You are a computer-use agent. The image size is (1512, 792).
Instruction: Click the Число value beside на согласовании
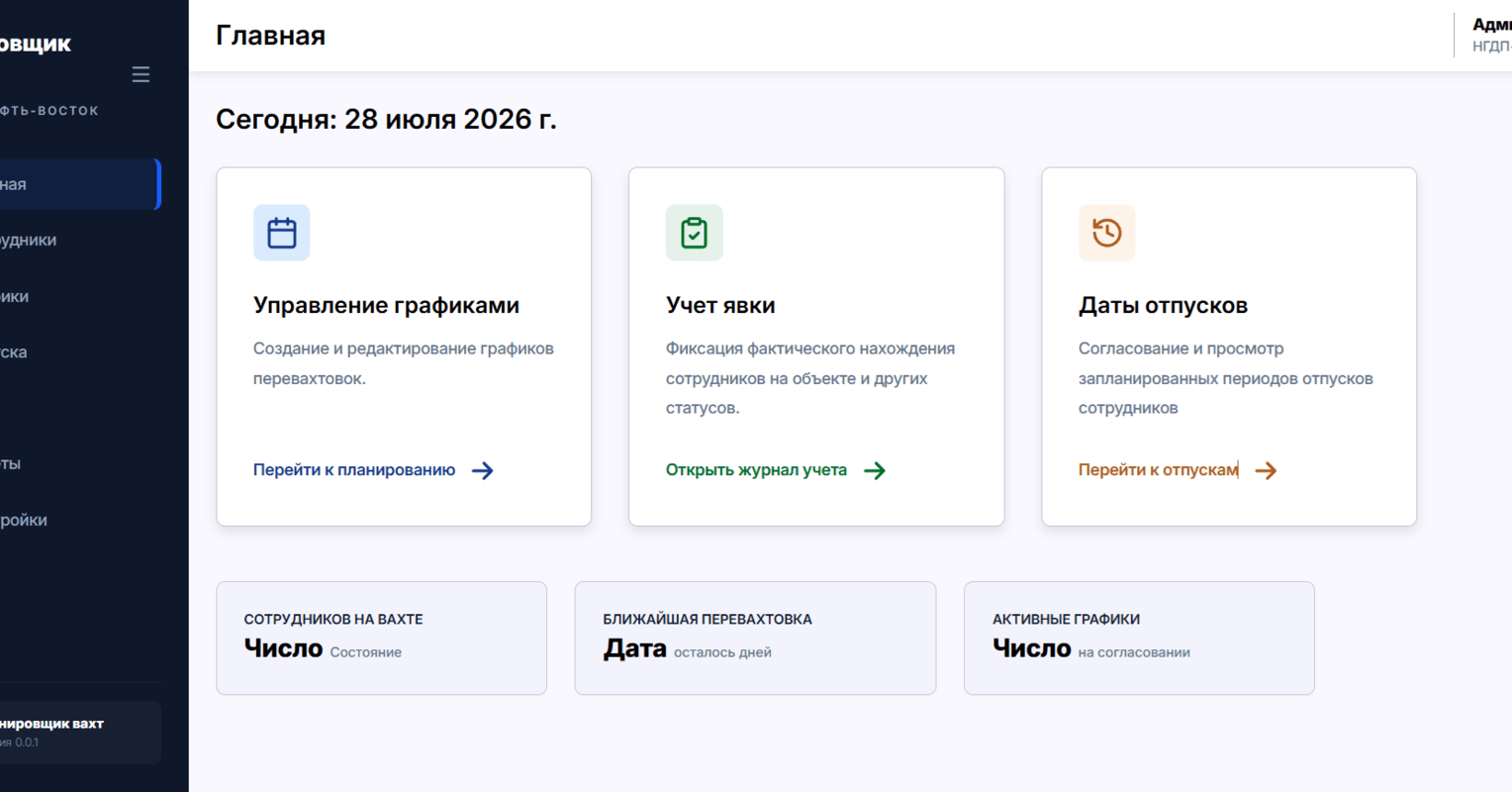(x=1032, y=648)
